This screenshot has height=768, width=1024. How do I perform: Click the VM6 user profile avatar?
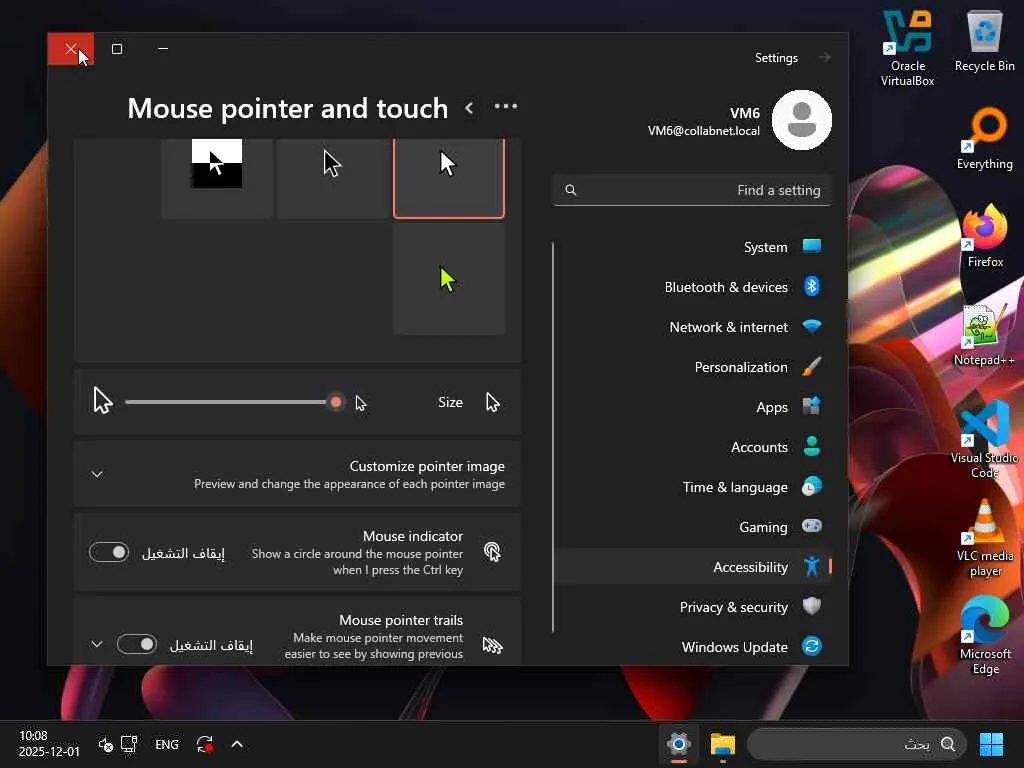801,120
